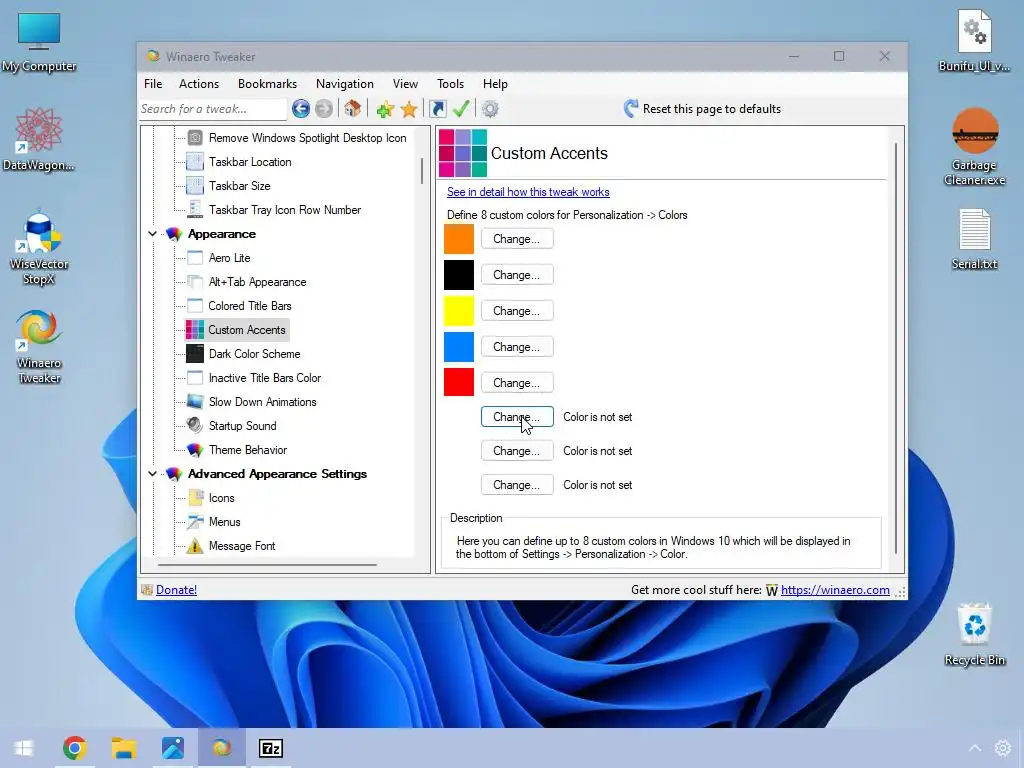This screenshot has height=768, width=1024.
Task: Click the black color swatch
Action: pyautogui.click(x=458, y=275)
